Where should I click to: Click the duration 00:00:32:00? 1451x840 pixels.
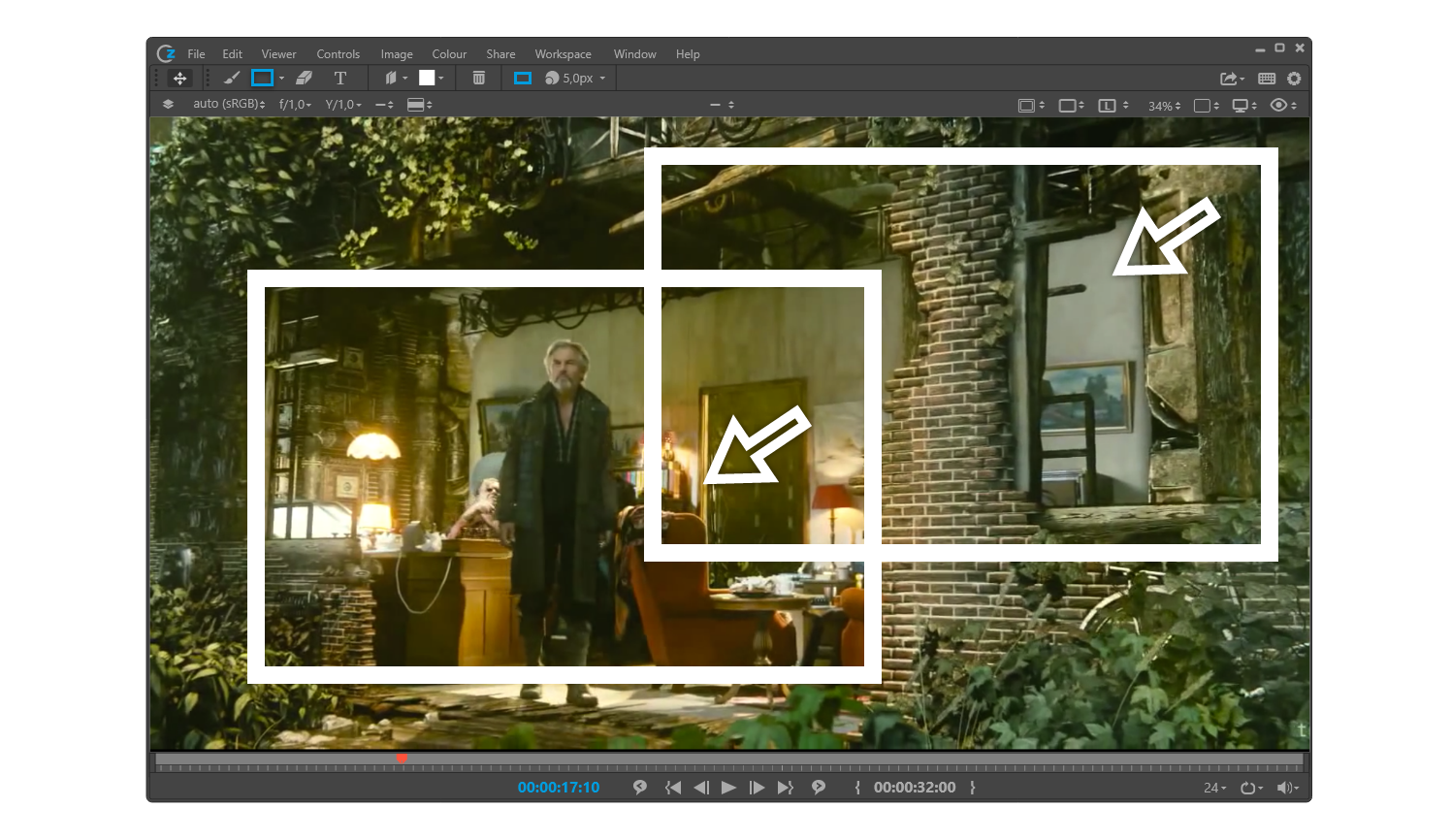pos(915,788)
